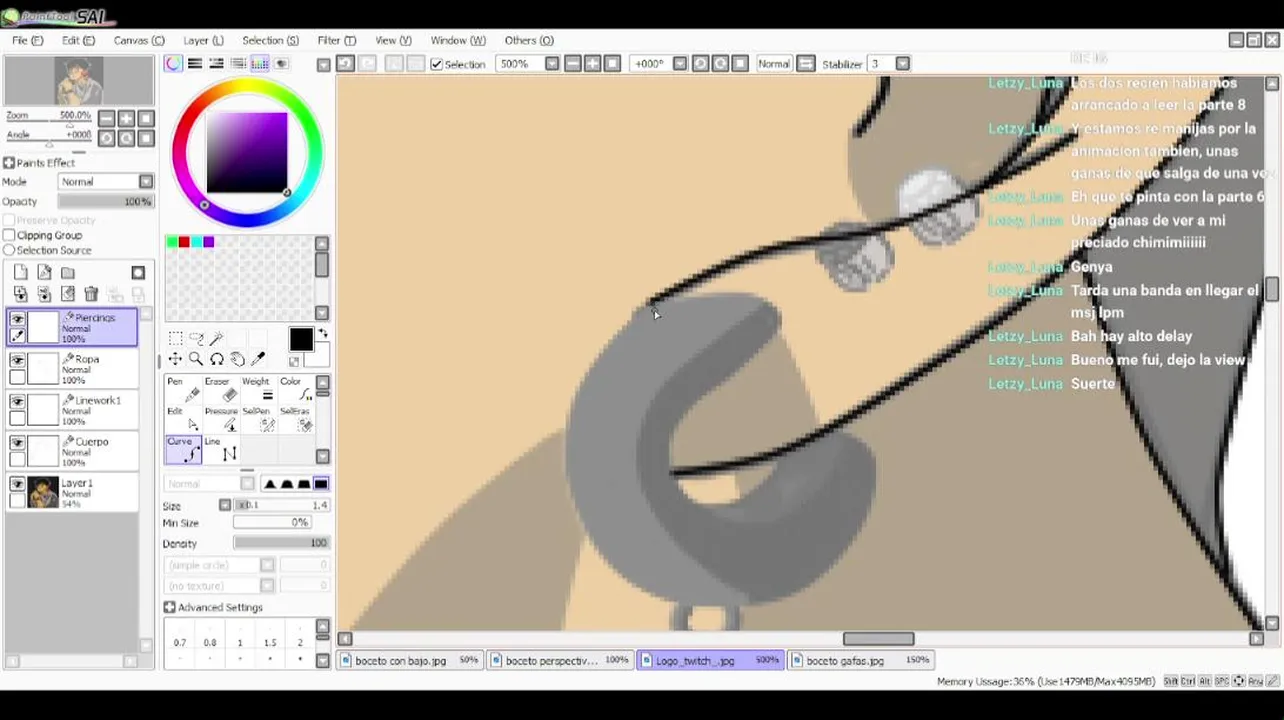
Task: Show the color wheel panel
Action: (174, 63)
